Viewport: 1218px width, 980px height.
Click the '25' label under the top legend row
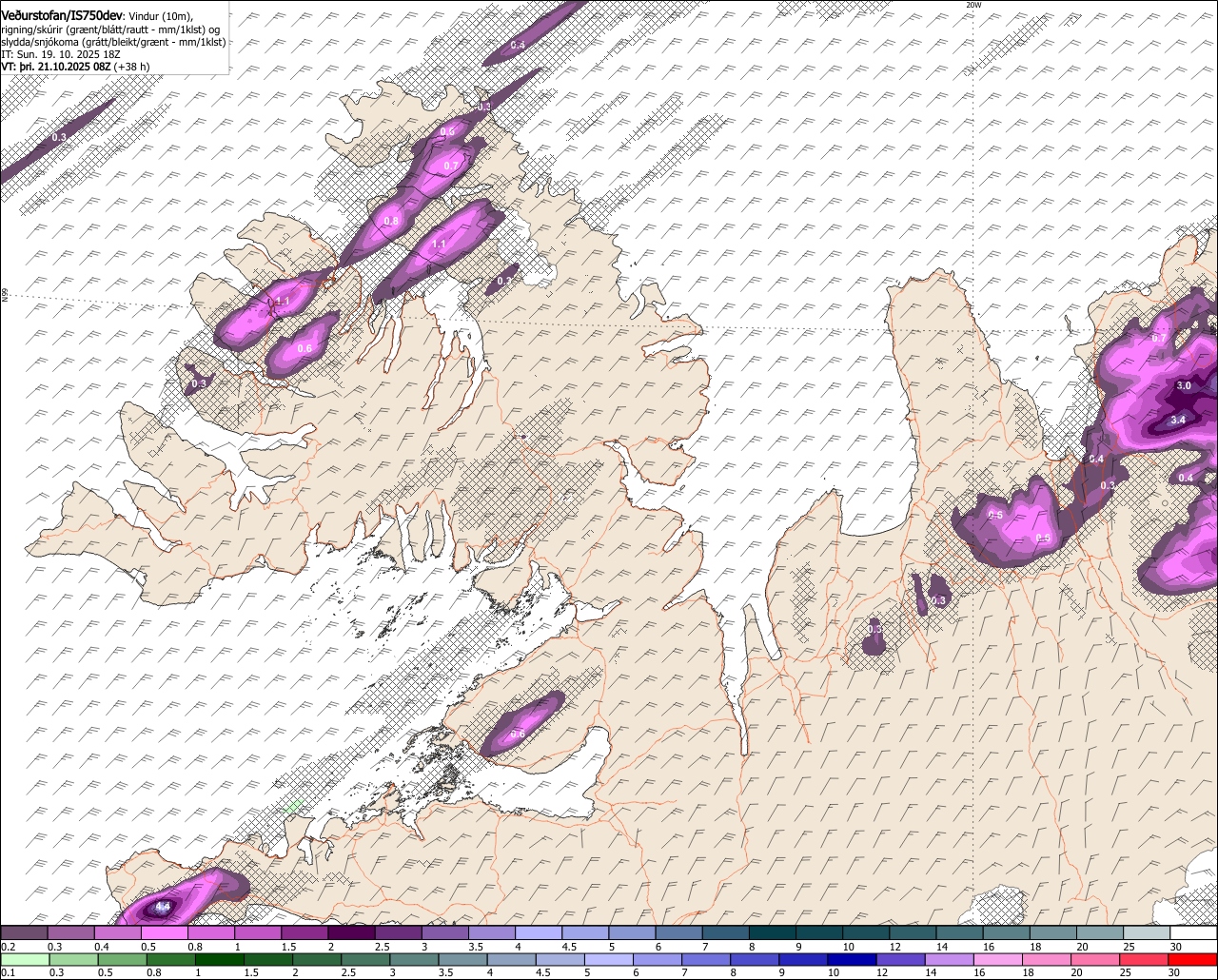pos(1130,948)
